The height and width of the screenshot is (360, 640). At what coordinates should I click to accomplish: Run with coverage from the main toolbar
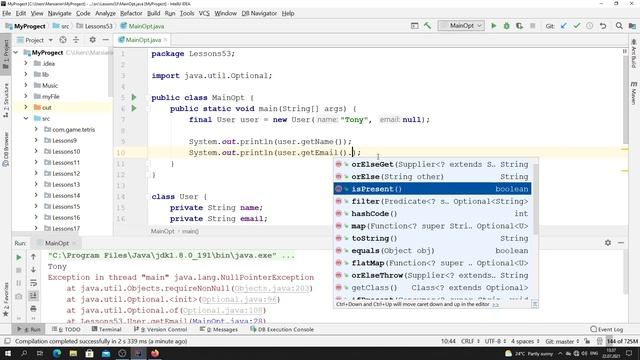[519, 26]
